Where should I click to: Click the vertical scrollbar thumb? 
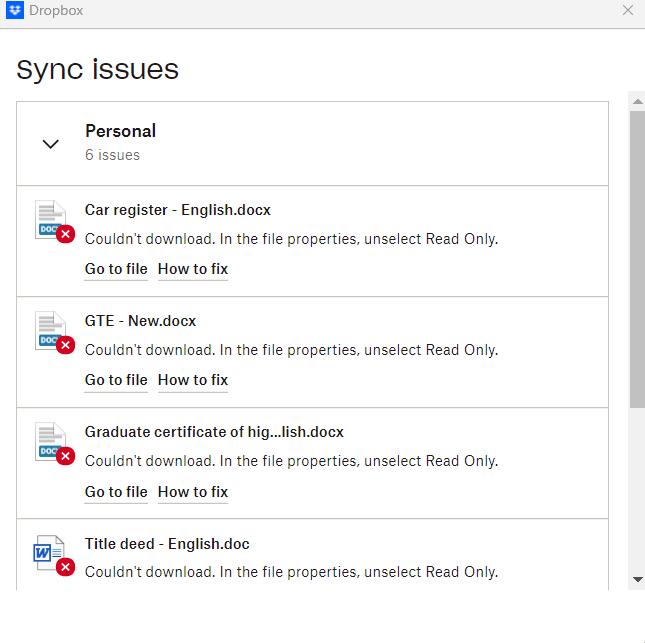[x=637, y=260]
